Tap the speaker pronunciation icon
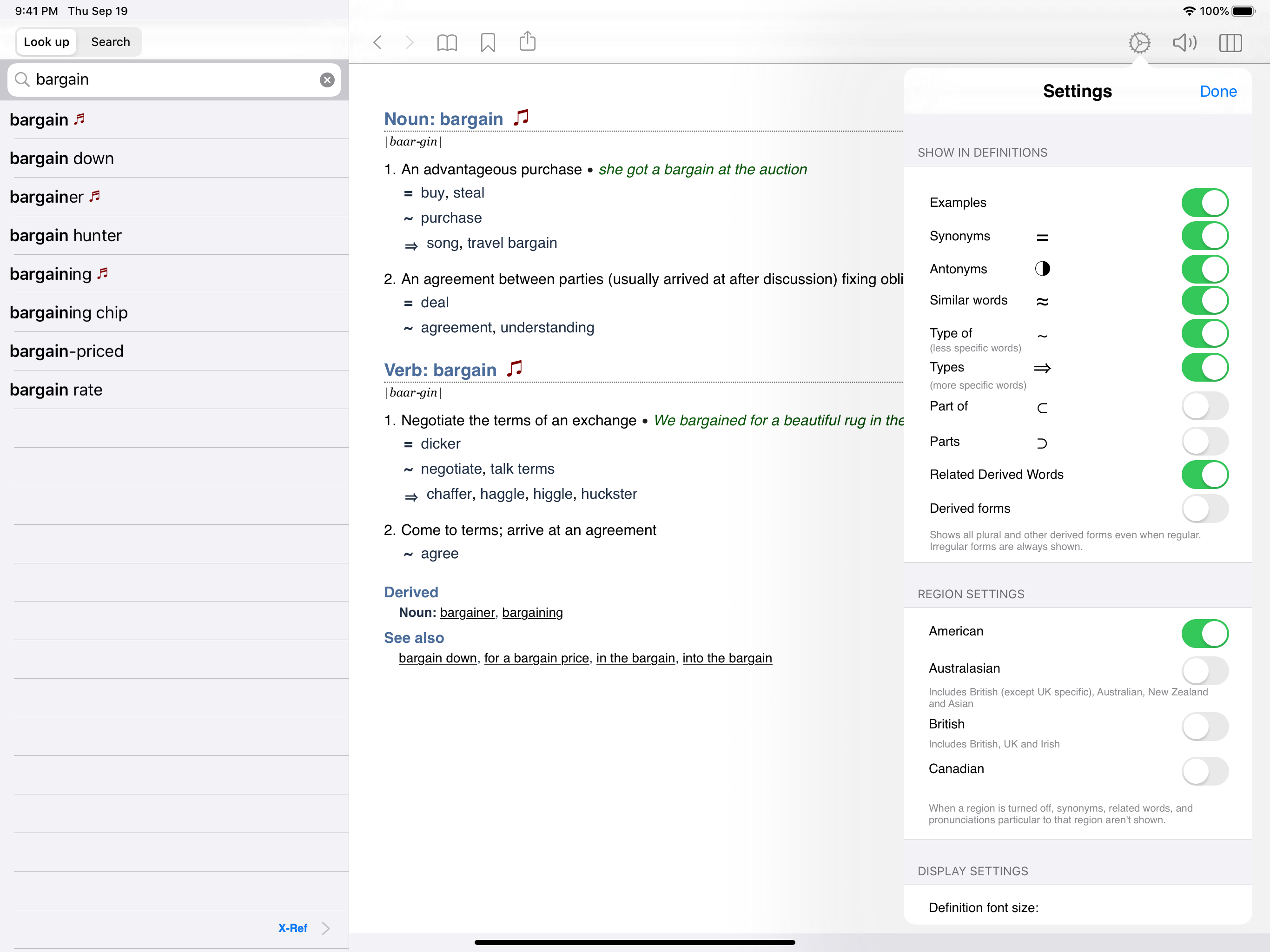 coord(1184,42)
